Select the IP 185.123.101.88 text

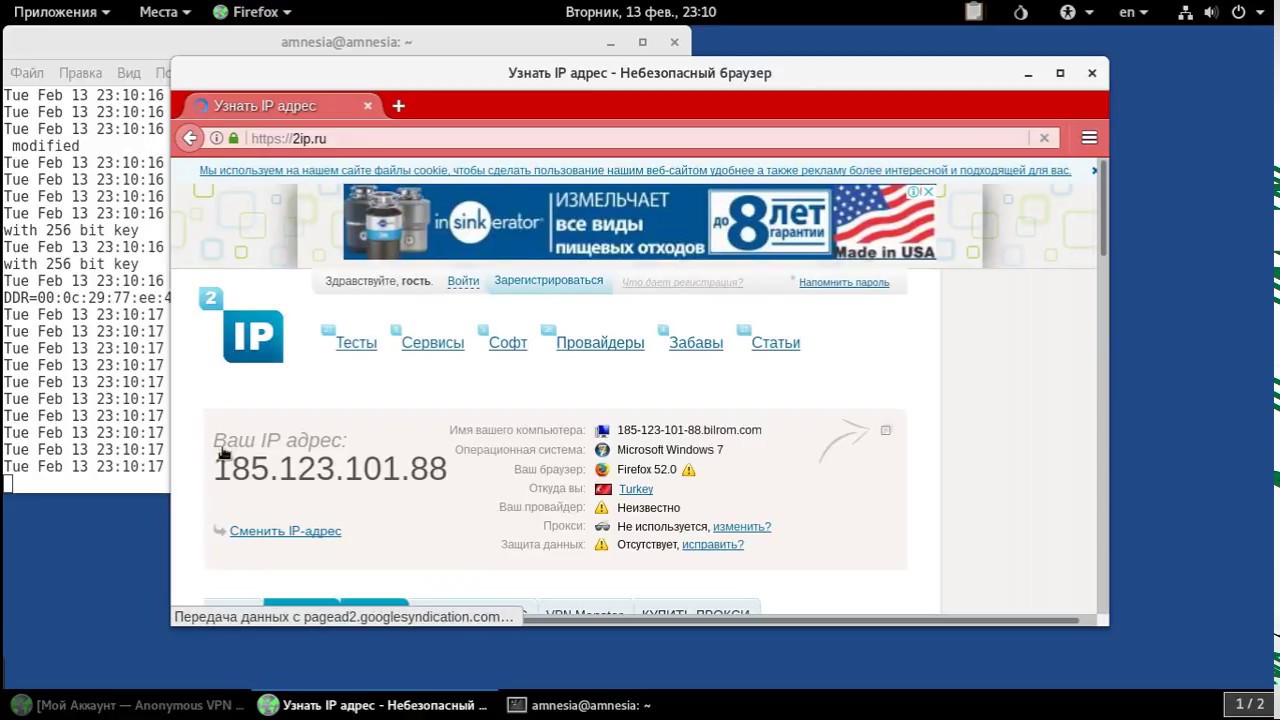pos(330,468)
